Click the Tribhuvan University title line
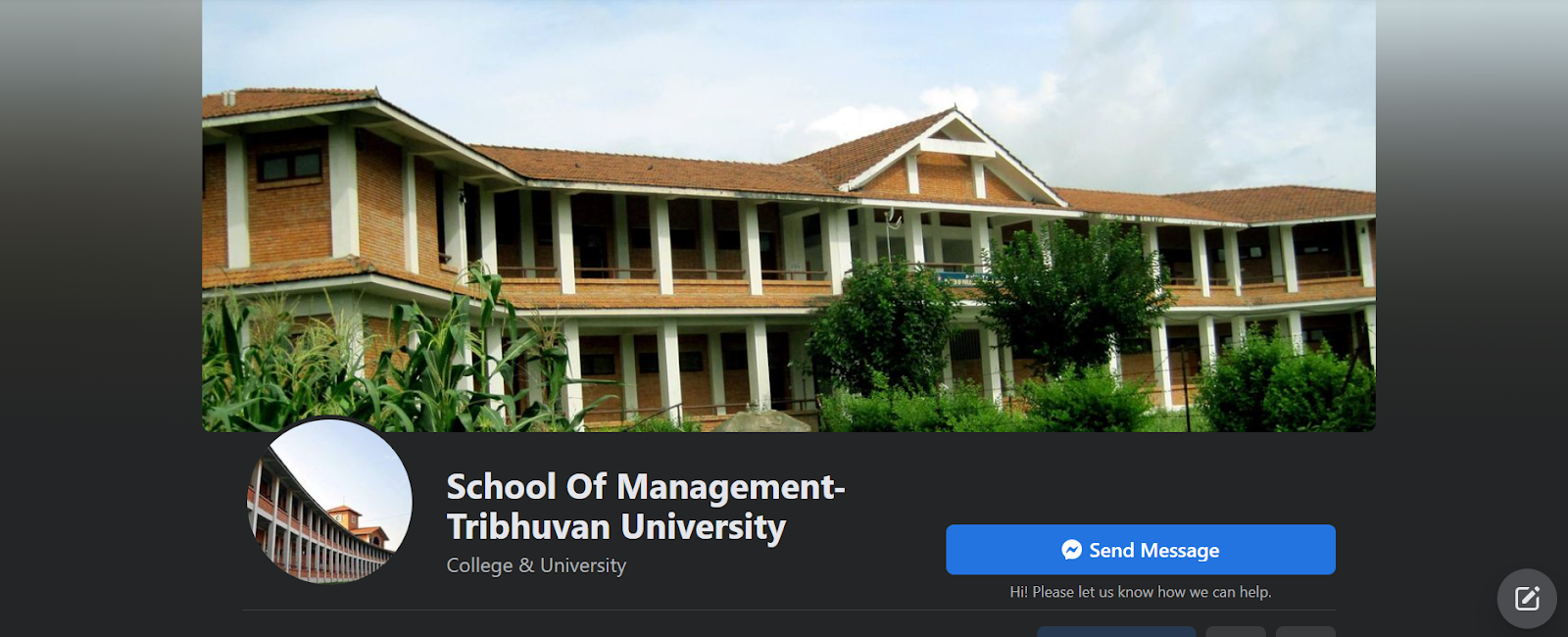Screen dimensions: 1568x637 click(616, 526)
